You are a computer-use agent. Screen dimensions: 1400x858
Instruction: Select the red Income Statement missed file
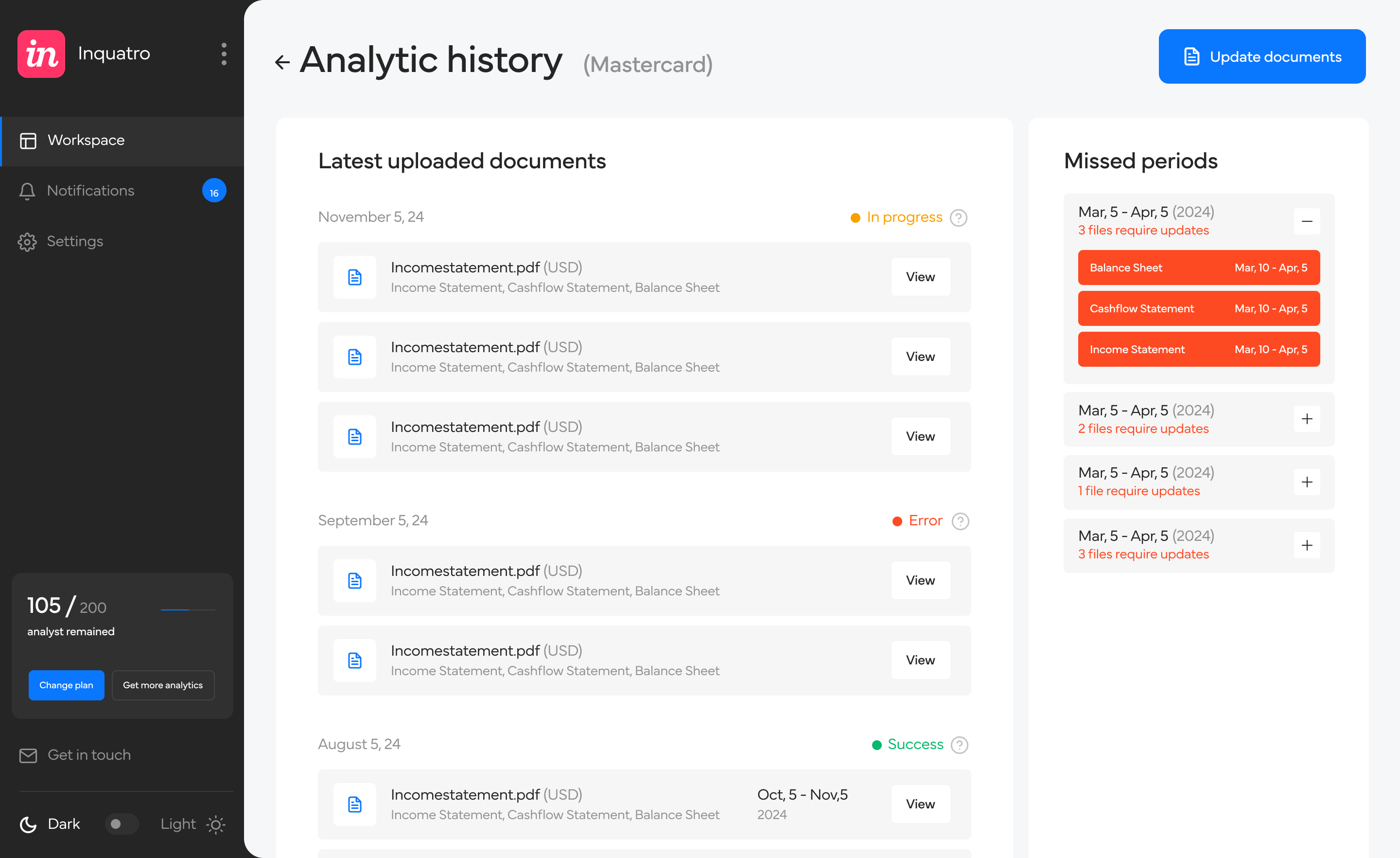coord(1199,349)
